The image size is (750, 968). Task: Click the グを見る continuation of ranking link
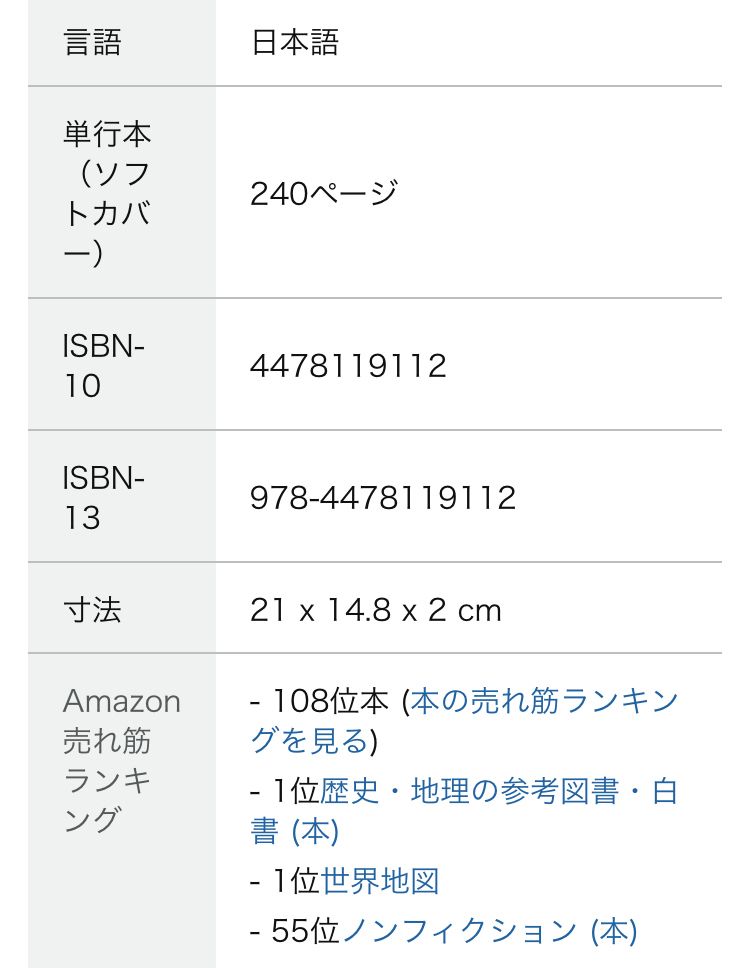click(x=309, y=741)
